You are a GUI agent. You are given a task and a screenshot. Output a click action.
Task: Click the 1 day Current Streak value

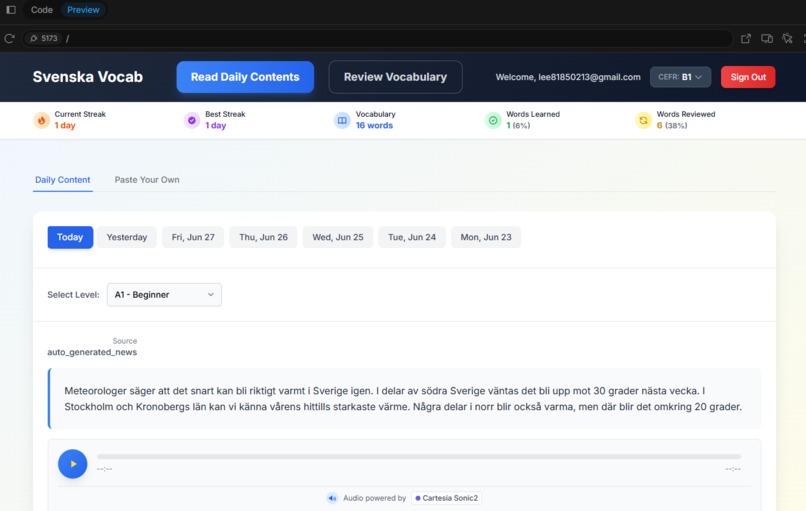pos(65,125)
